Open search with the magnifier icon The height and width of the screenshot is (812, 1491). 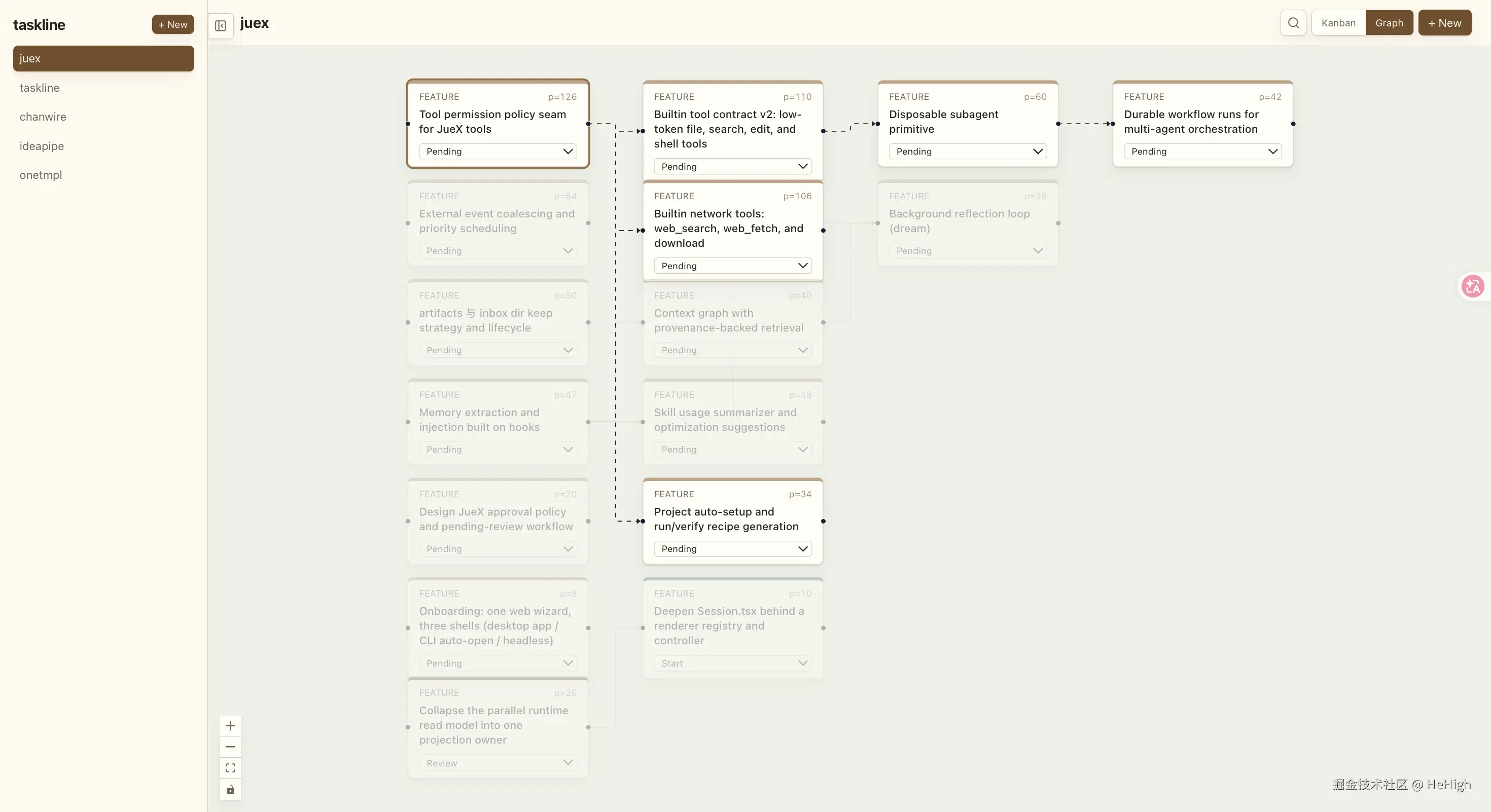(x=1293, y=23)
